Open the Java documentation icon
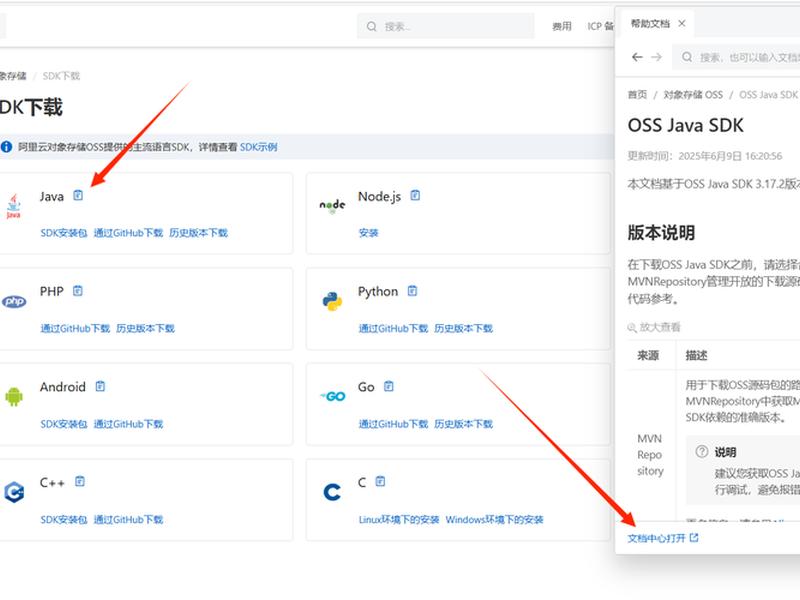Viewport: 800px width, 600px height. [x=78, y=195]
